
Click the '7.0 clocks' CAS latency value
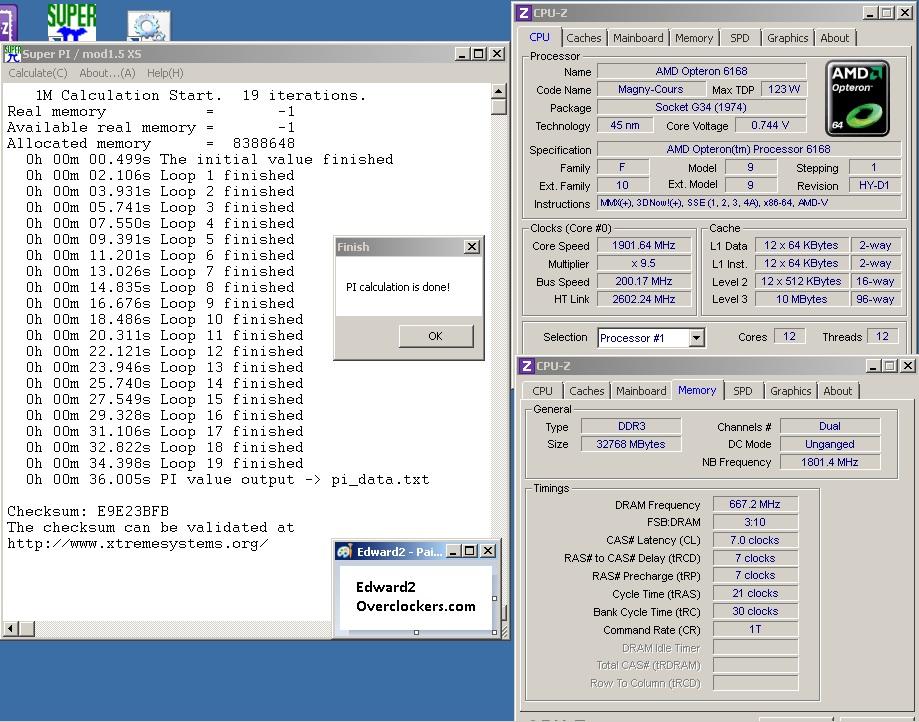click(755, 540)
